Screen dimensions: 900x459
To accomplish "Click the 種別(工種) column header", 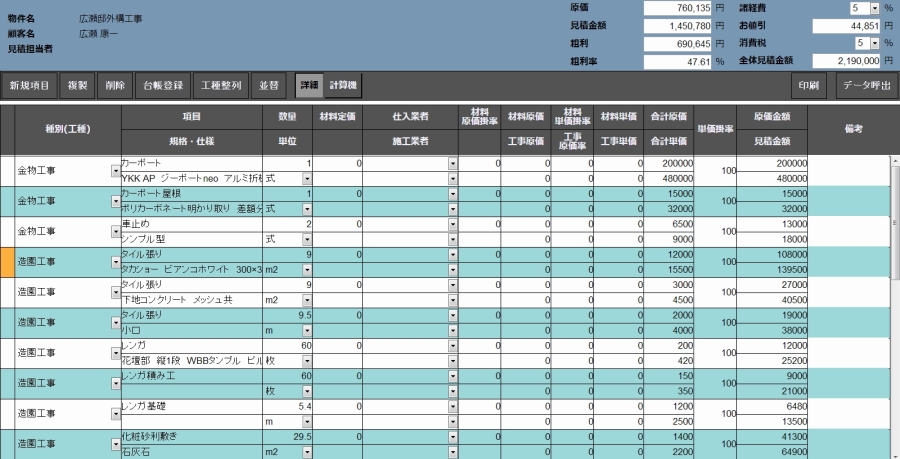I will coord(68,130).
